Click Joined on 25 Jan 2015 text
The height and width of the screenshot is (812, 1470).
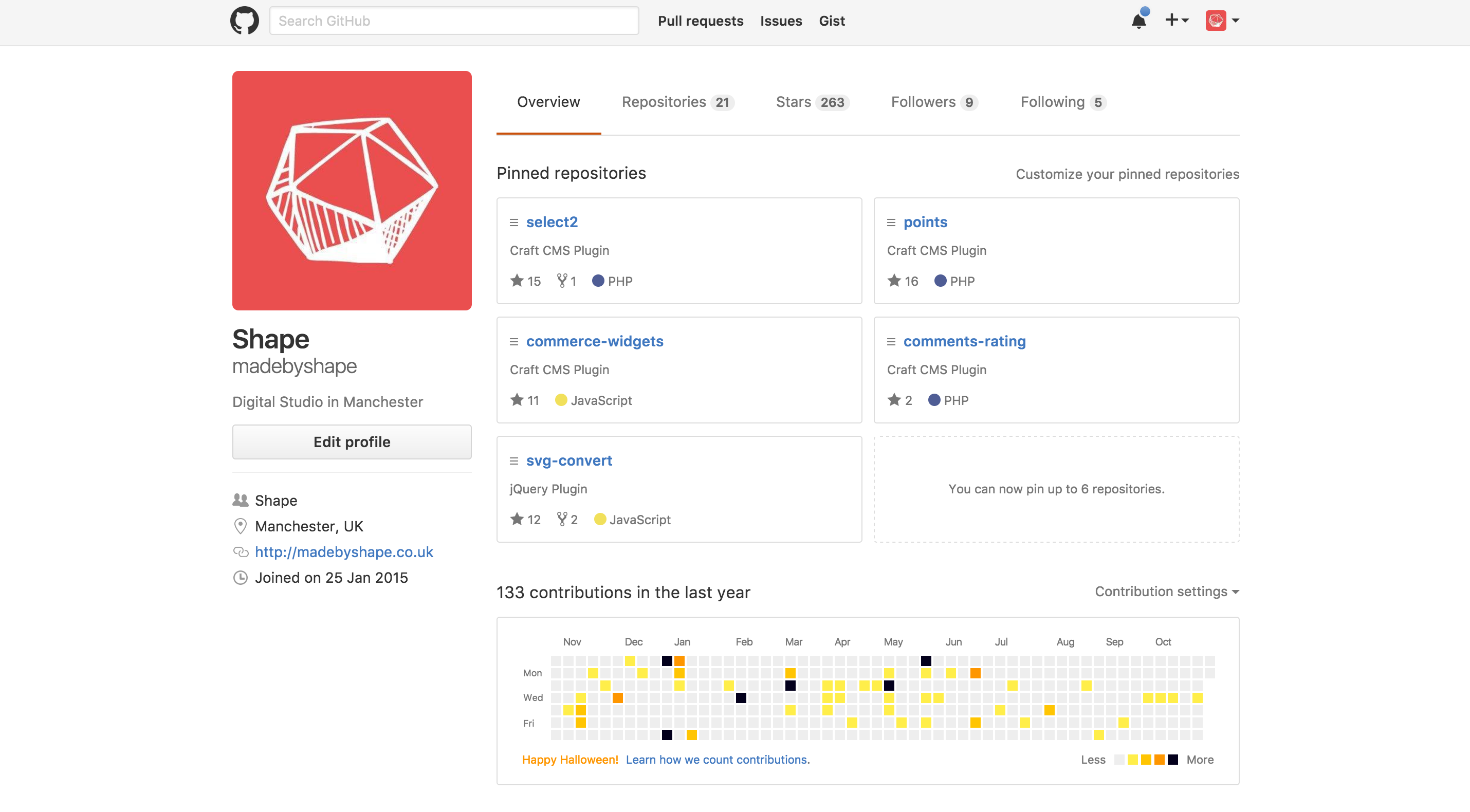[331, 578]
